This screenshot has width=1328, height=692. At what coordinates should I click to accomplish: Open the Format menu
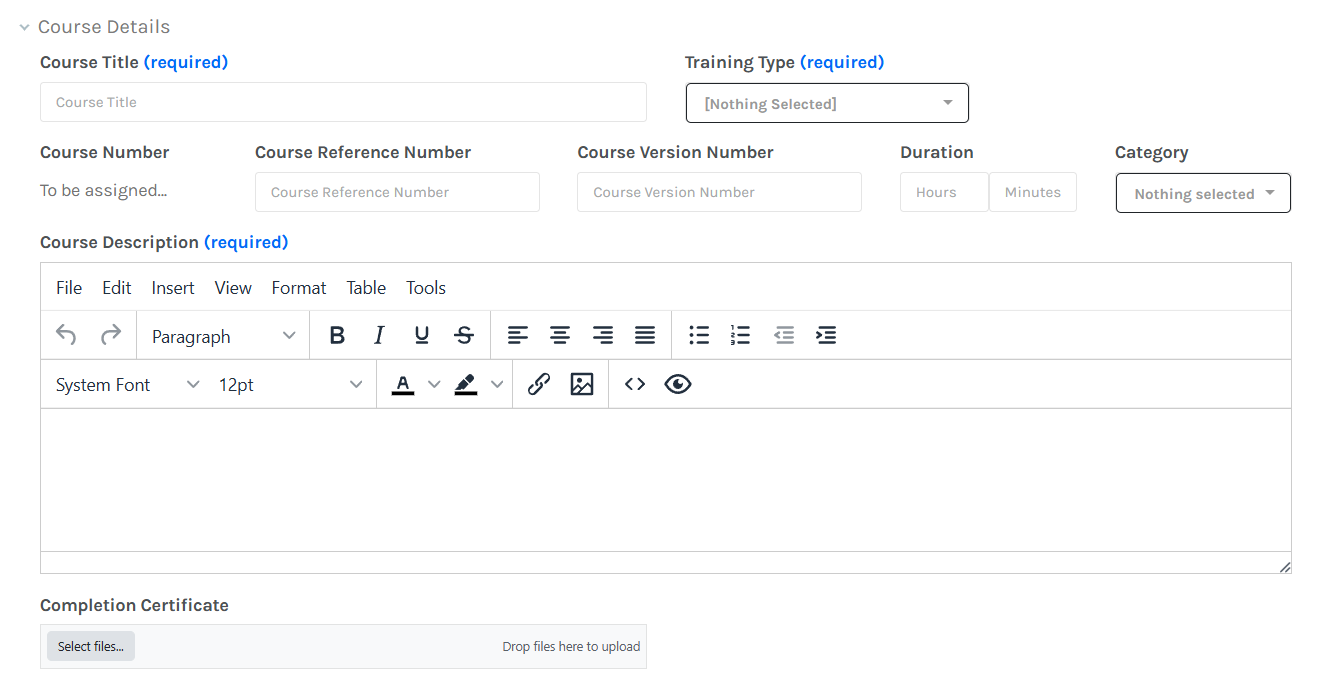click(299, 288)
